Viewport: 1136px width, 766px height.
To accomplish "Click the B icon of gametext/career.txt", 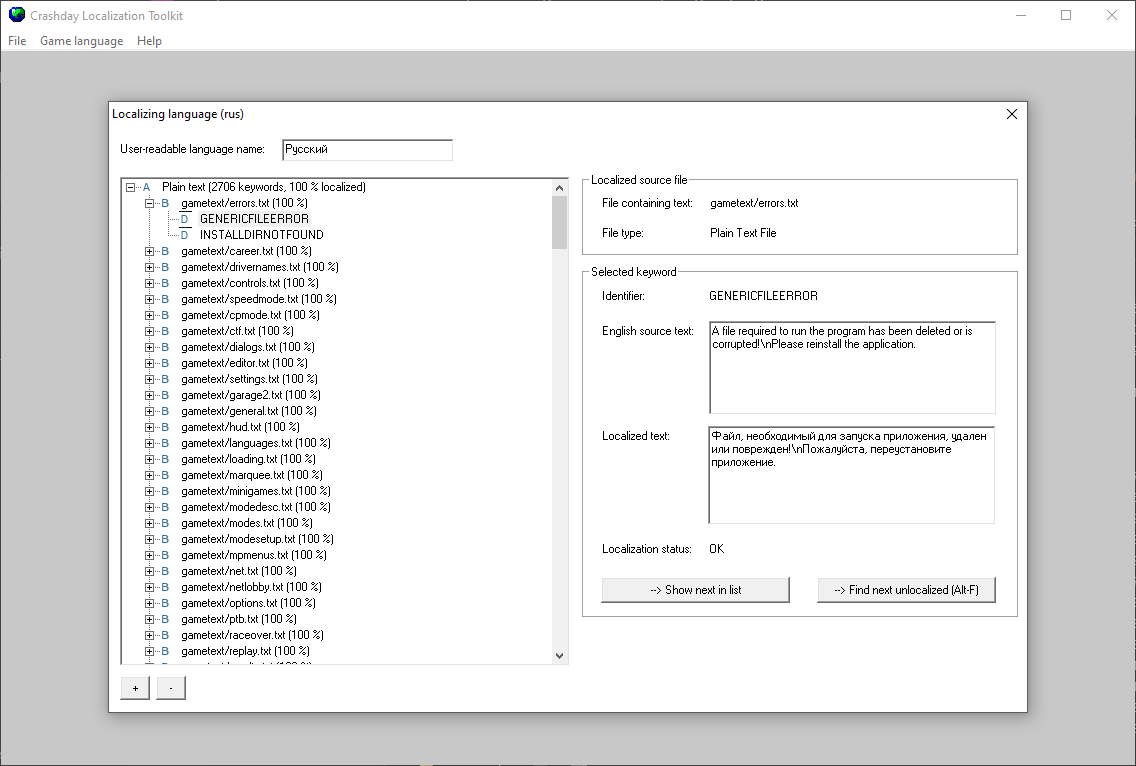I will tap(165, 251).
